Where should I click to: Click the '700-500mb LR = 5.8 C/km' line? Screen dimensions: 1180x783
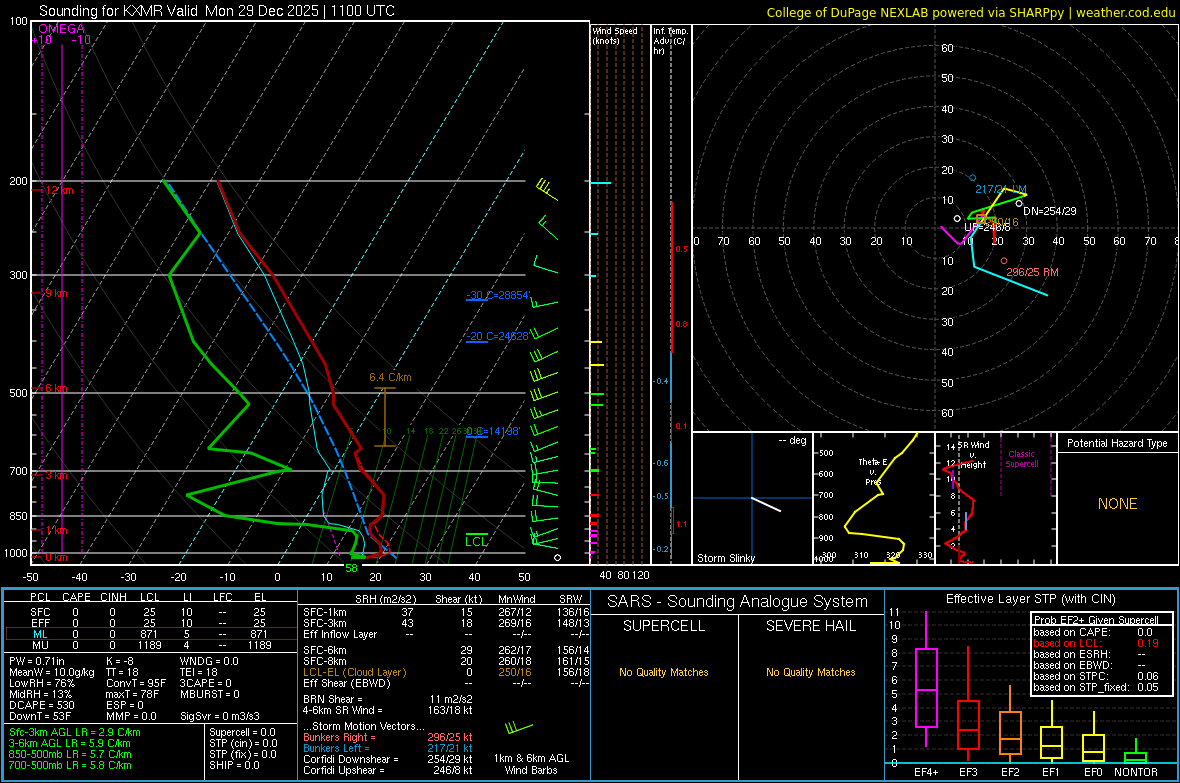pyautogui.click(x=70, y=765)
